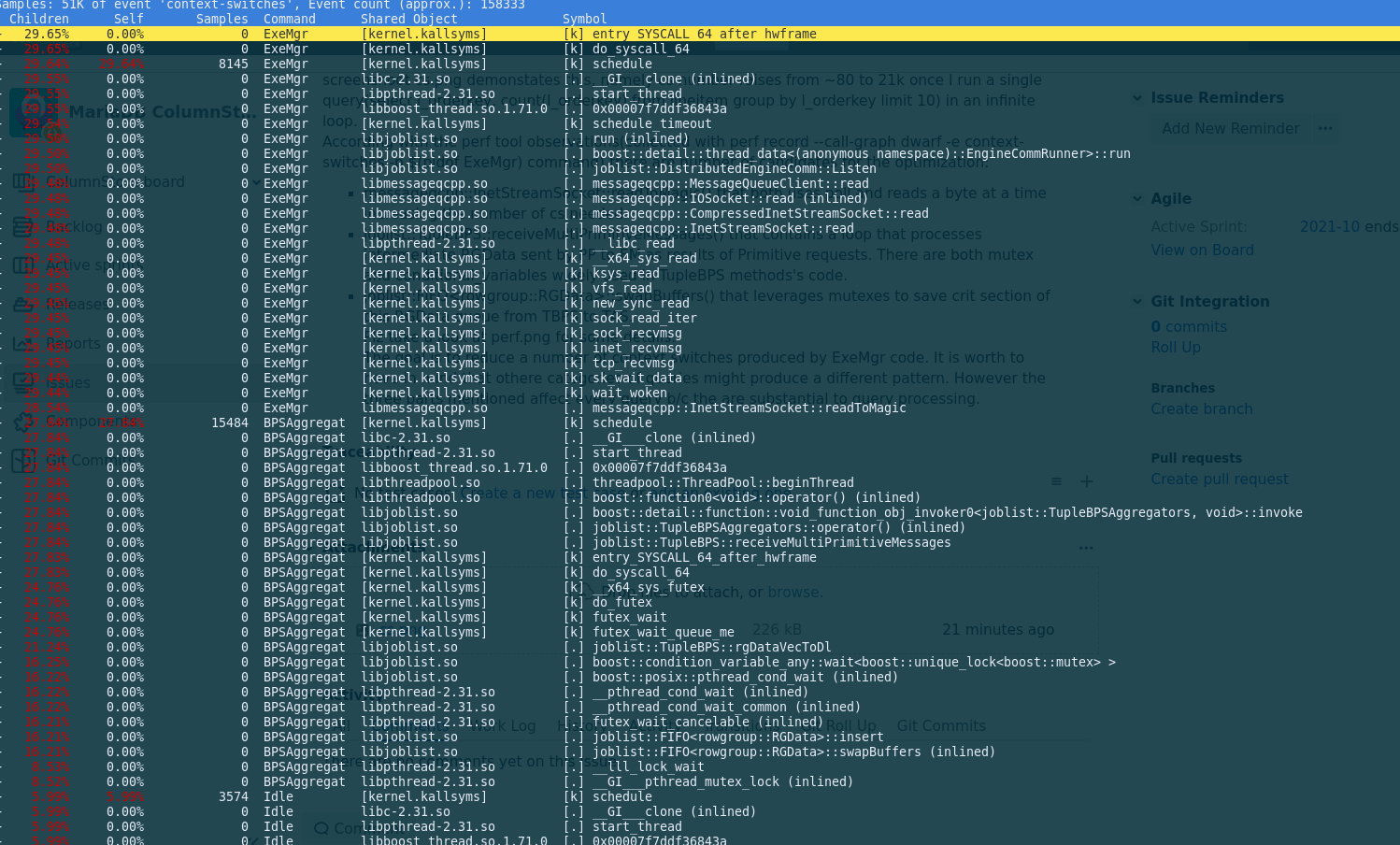The image size is (1400, 845).
Task: Collapse the Issue Reminders section
Action: [x=1137, y=98]
